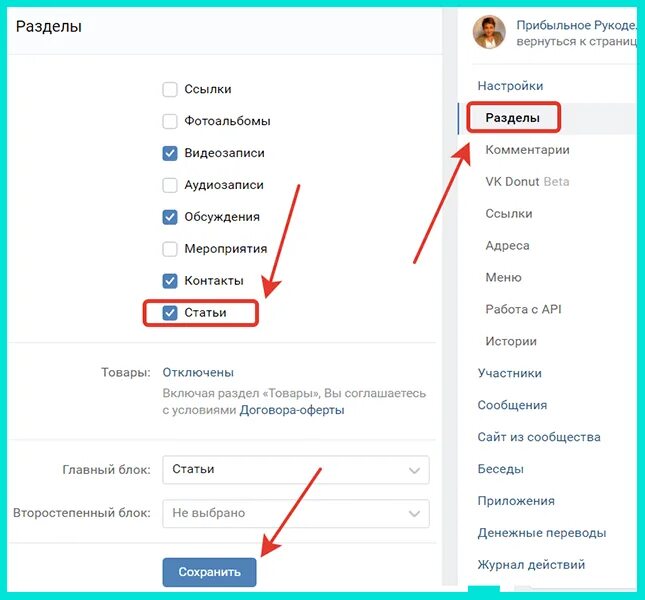Uncheck the Видеозаписи checkbox
Viewport: 645px width, 600px height.
click(x=170, y=153)
